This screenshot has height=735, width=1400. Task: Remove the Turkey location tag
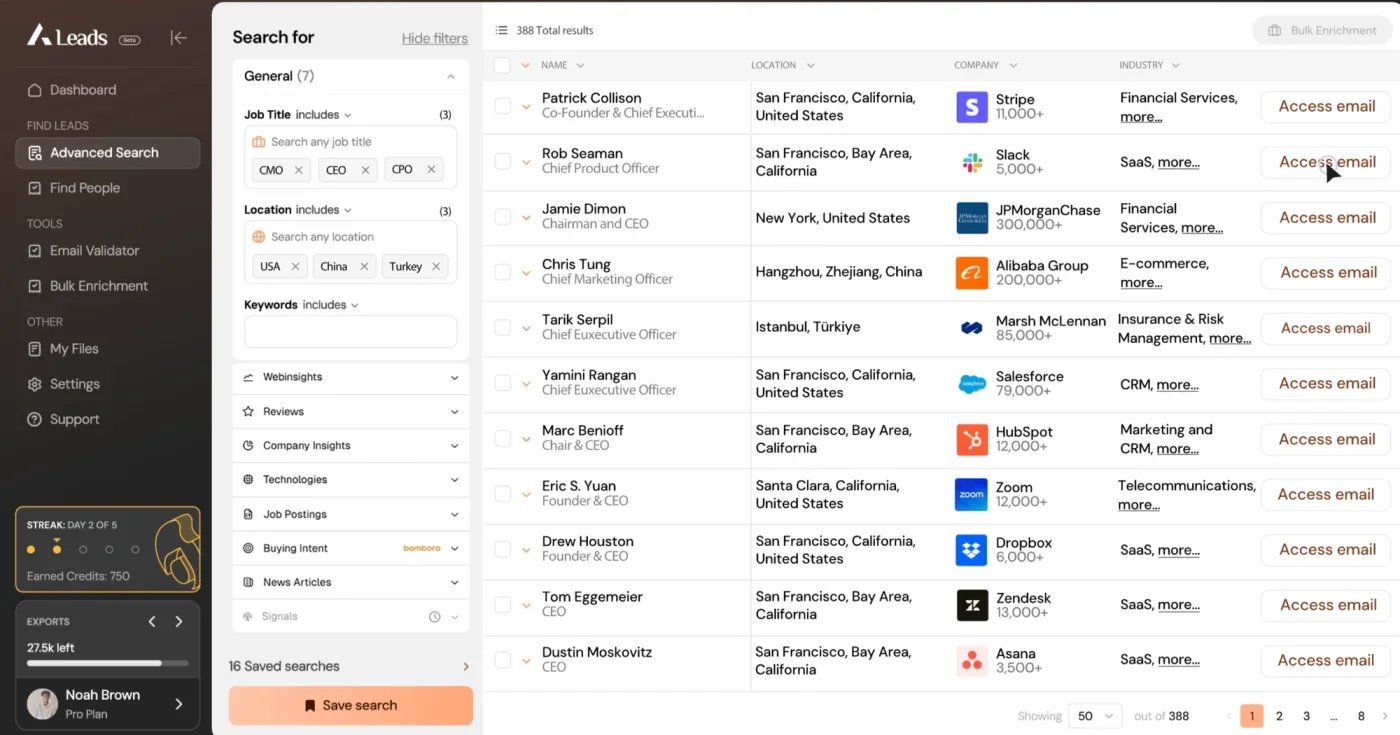coord(436,267)
